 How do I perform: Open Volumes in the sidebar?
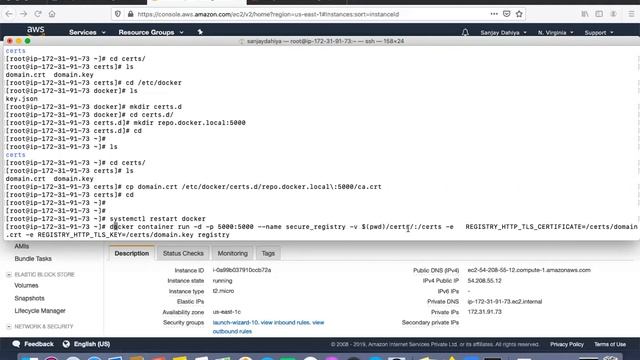coord(27,286)
